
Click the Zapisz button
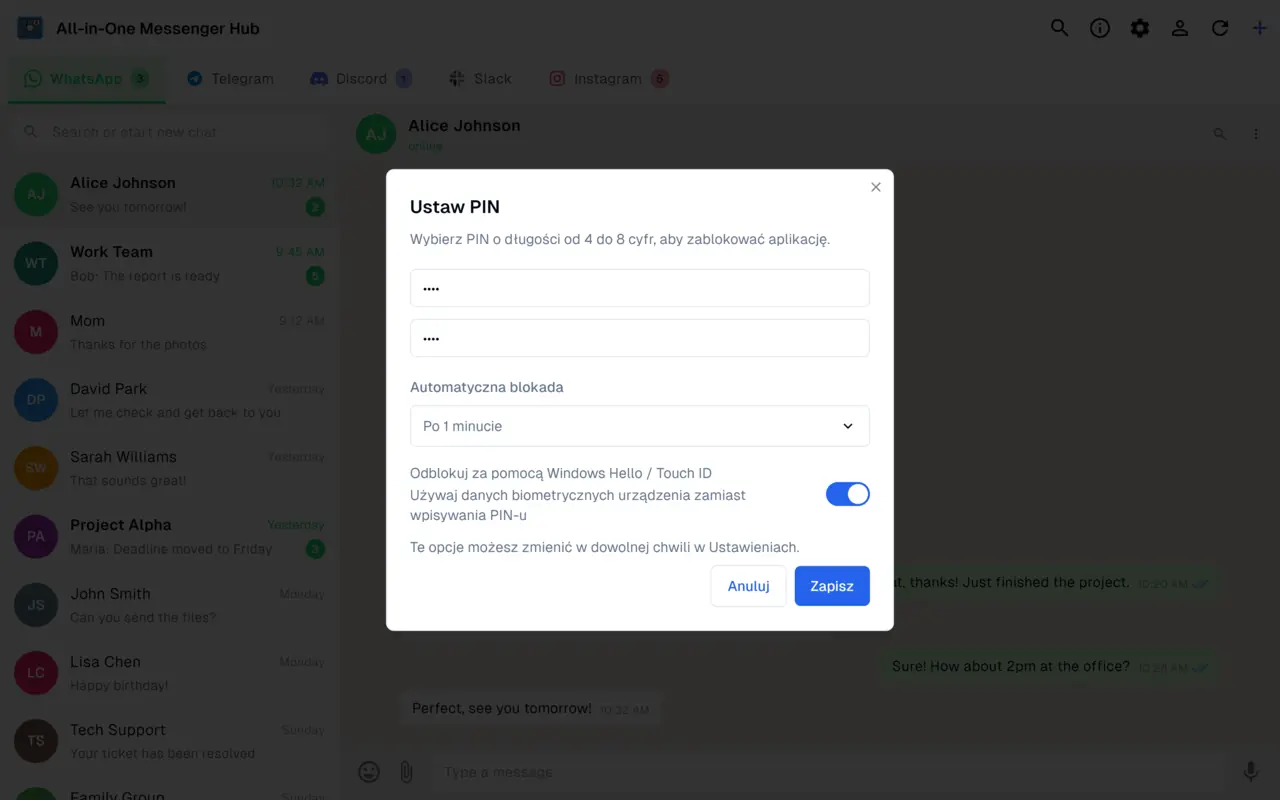[832, 586]
